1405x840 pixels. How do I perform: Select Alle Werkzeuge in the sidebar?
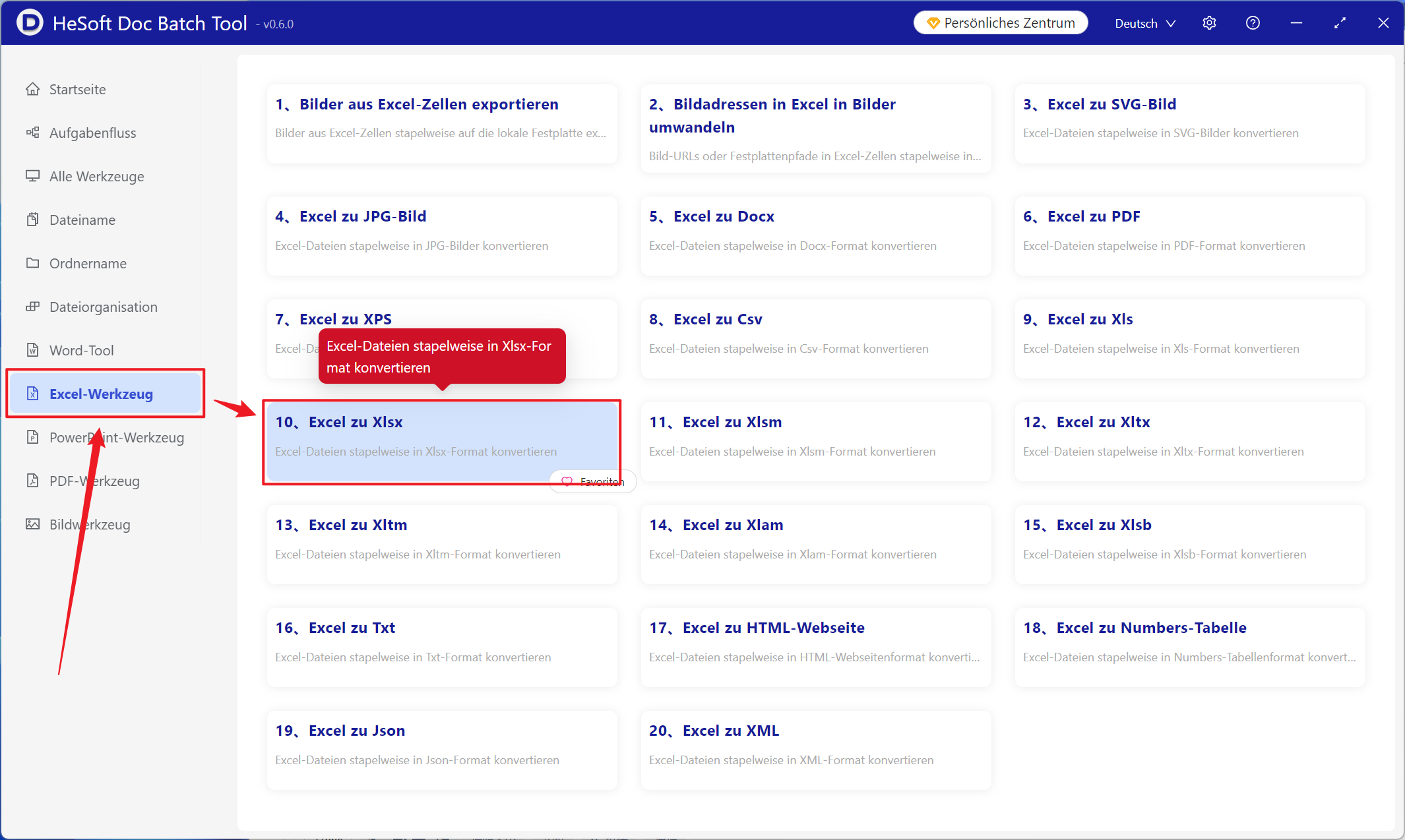pos(106,176)
